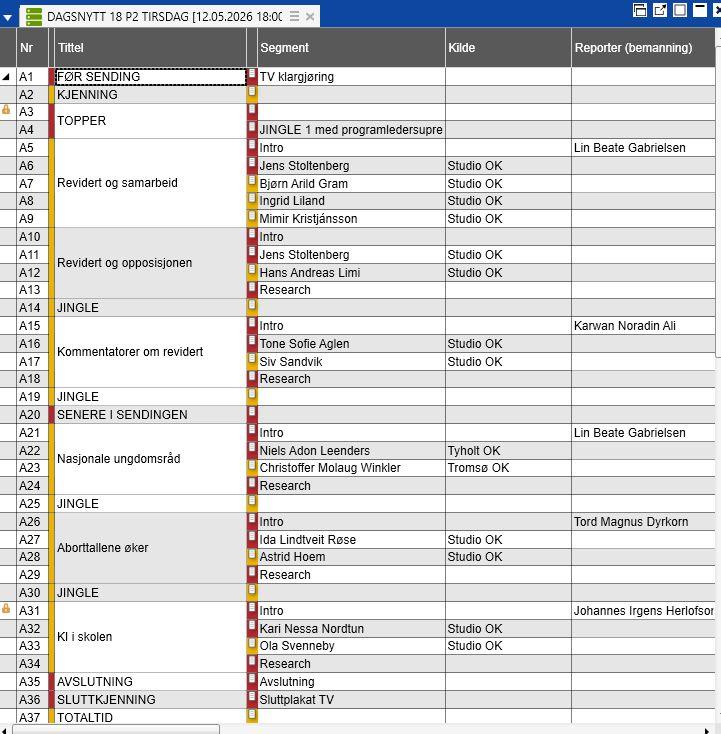
Task: Click script icon next to Hans Andreas Limi
Action: 252,270
